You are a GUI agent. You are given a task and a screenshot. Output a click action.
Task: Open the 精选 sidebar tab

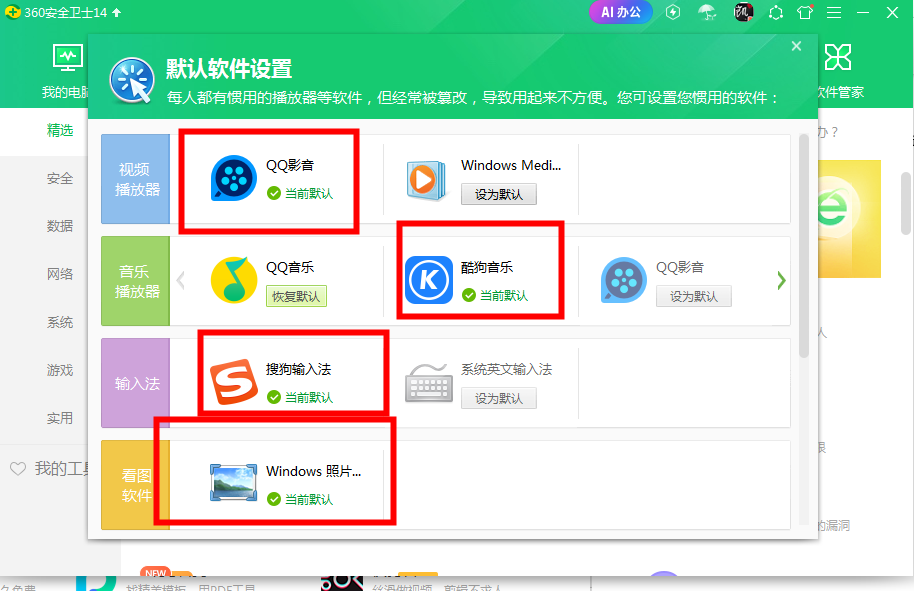[60, 130]
